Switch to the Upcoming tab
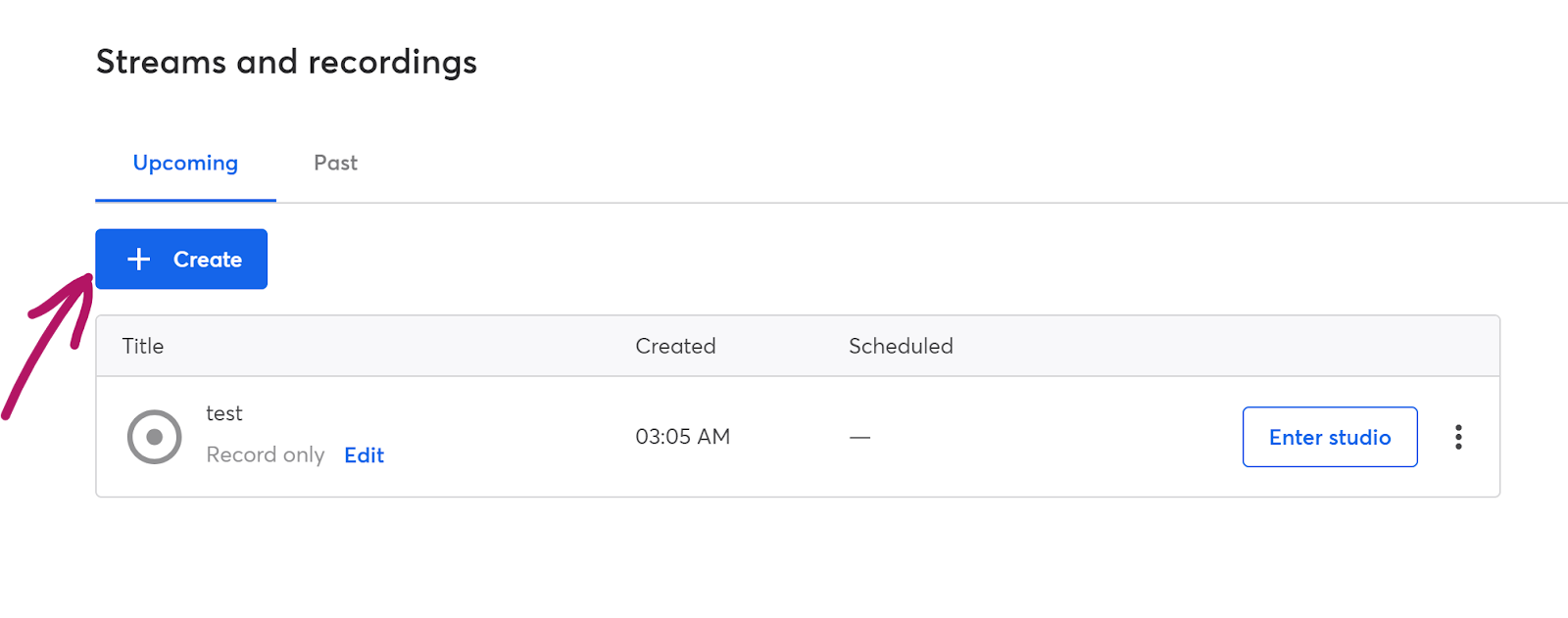The image size is (1568, 618). pyautogui.click(x=185, y=163)
